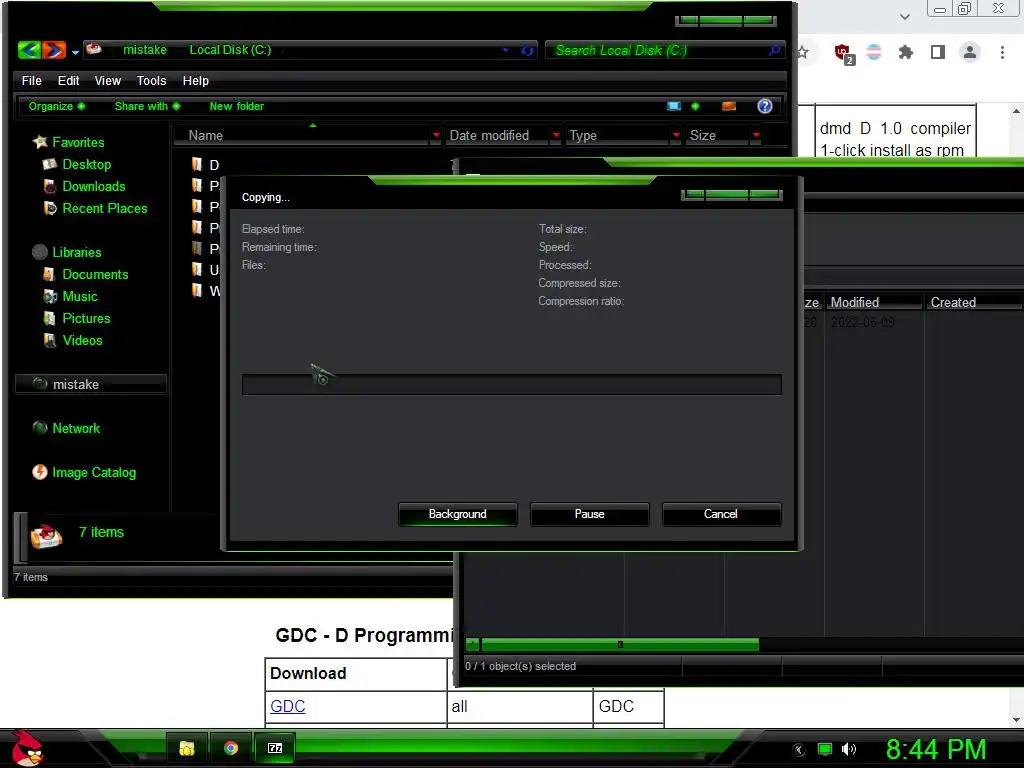
Task: Click the horizontal scrollbar in 7-Zip window
Action: [619, 645]
